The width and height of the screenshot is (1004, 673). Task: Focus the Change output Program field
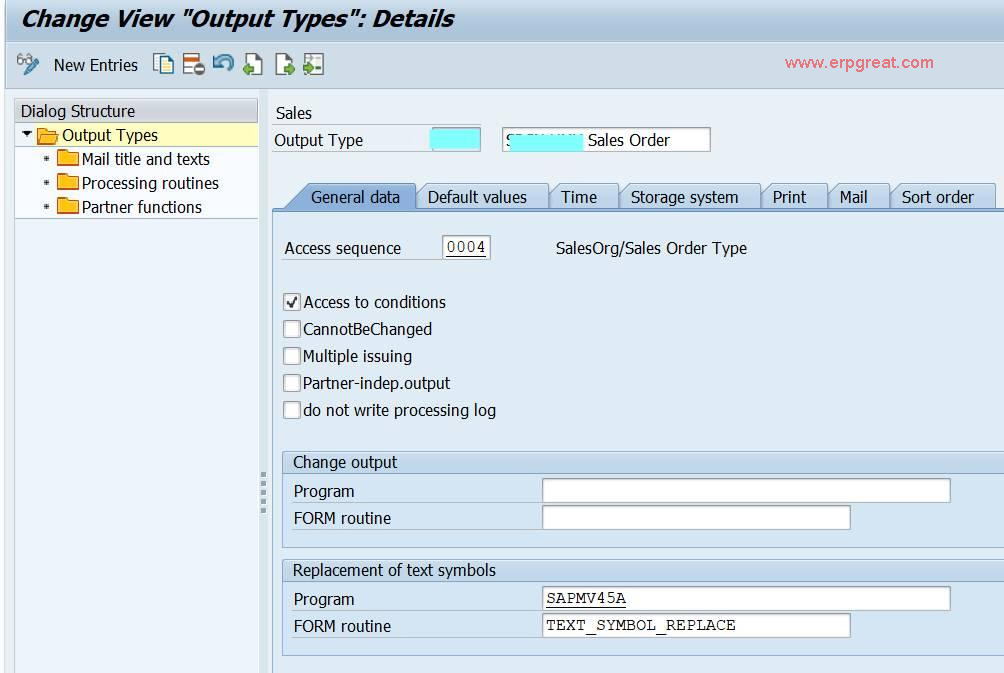746,491
